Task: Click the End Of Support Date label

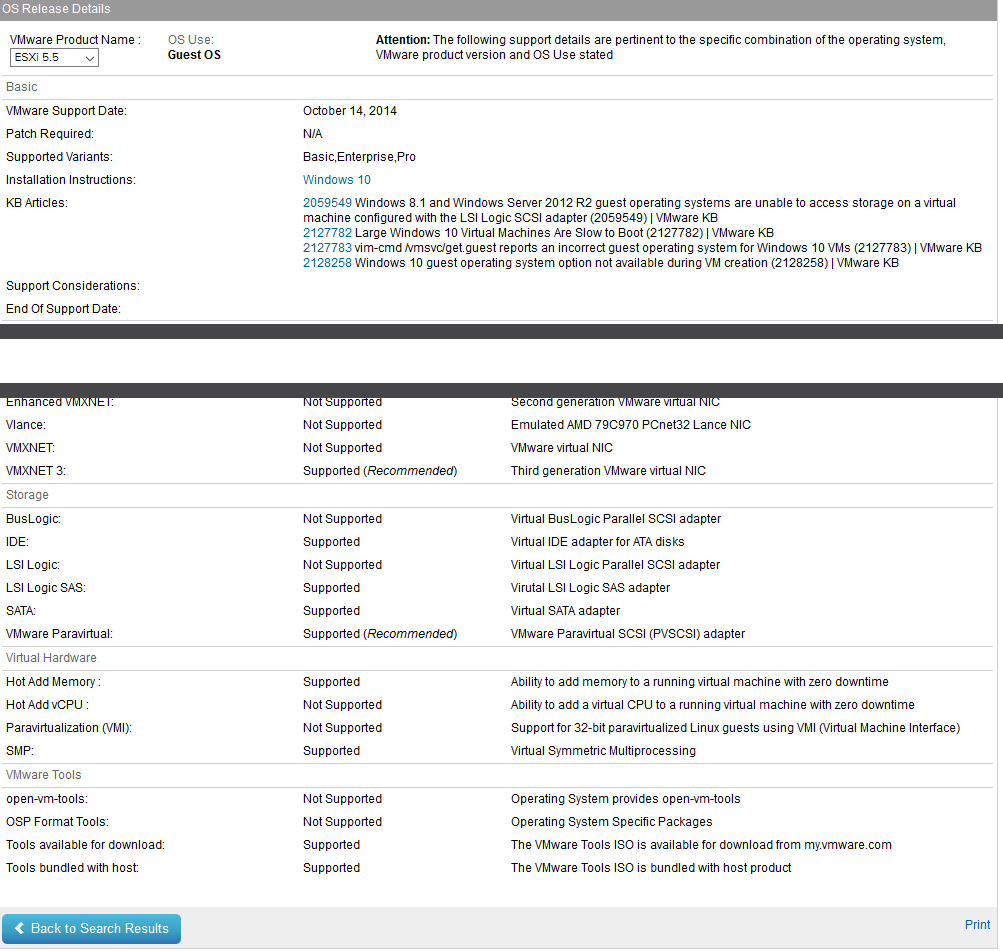Action: [x=63, y=309]
